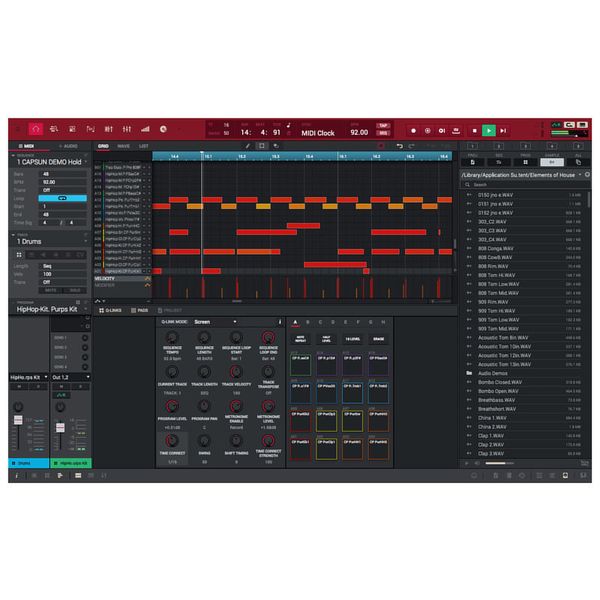Open the ascending bars icon in the top bar
This screenshot has height=600, width=600.
(145, 129)
